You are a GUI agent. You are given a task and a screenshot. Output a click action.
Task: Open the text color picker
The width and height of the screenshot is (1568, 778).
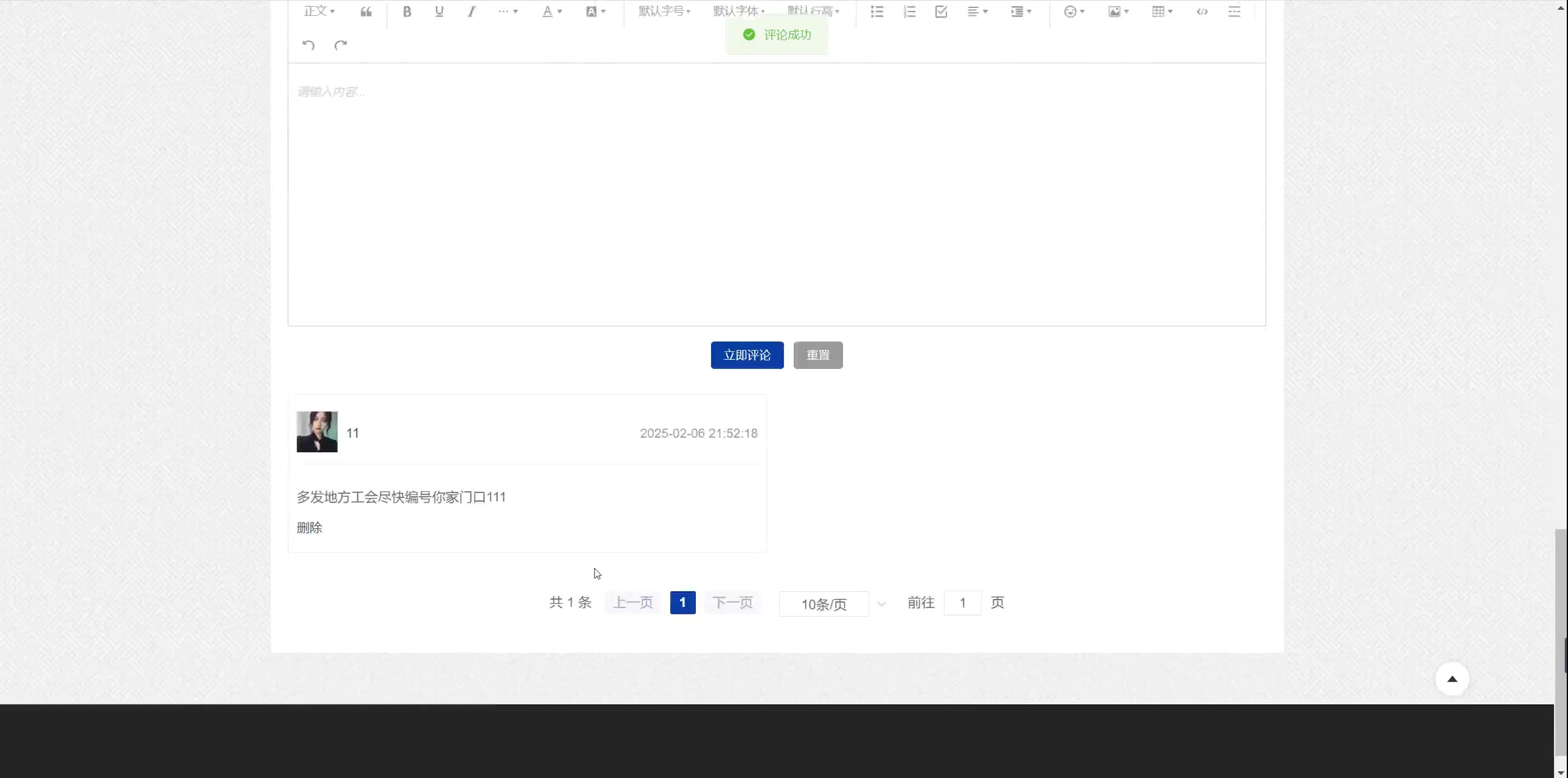(551, 12)
